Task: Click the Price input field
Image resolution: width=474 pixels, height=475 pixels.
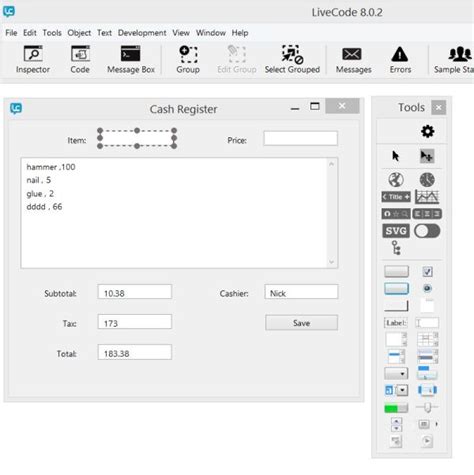Action: (x=301, y=138)
